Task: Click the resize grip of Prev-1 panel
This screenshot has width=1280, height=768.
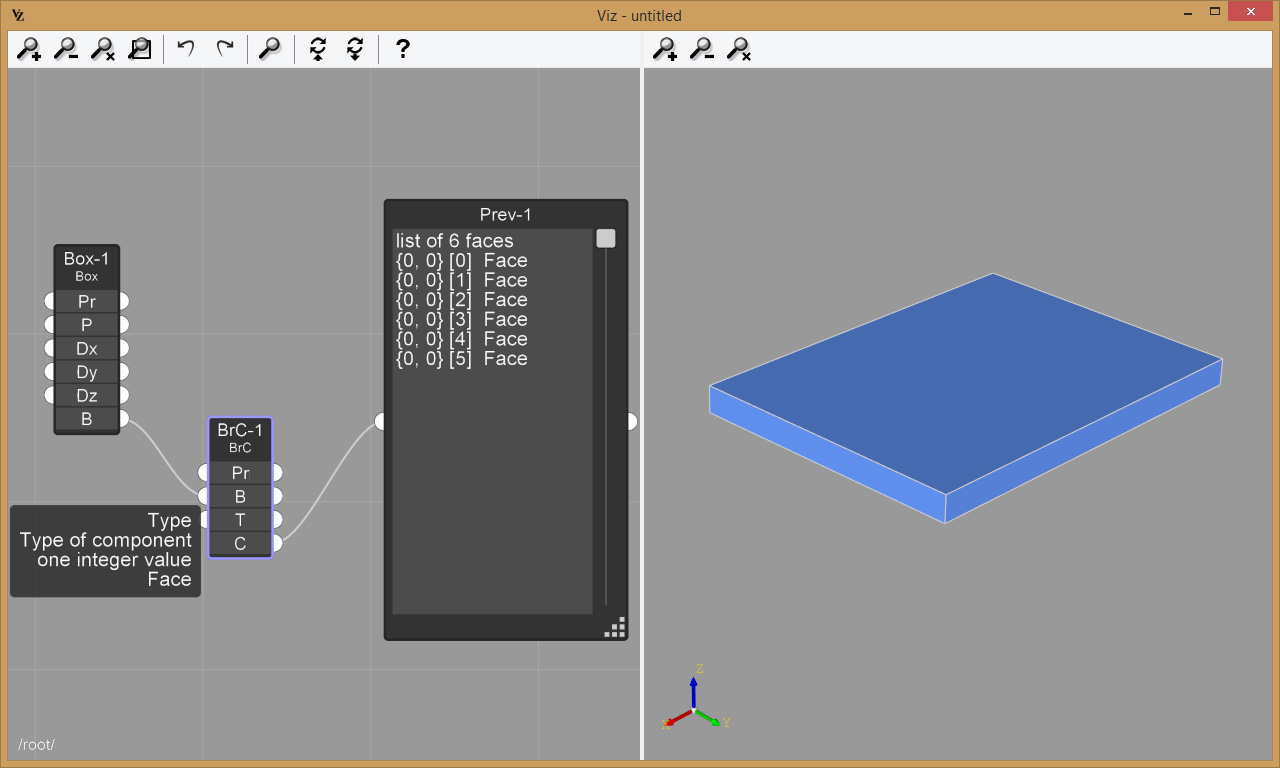Action: click(616, 628)
